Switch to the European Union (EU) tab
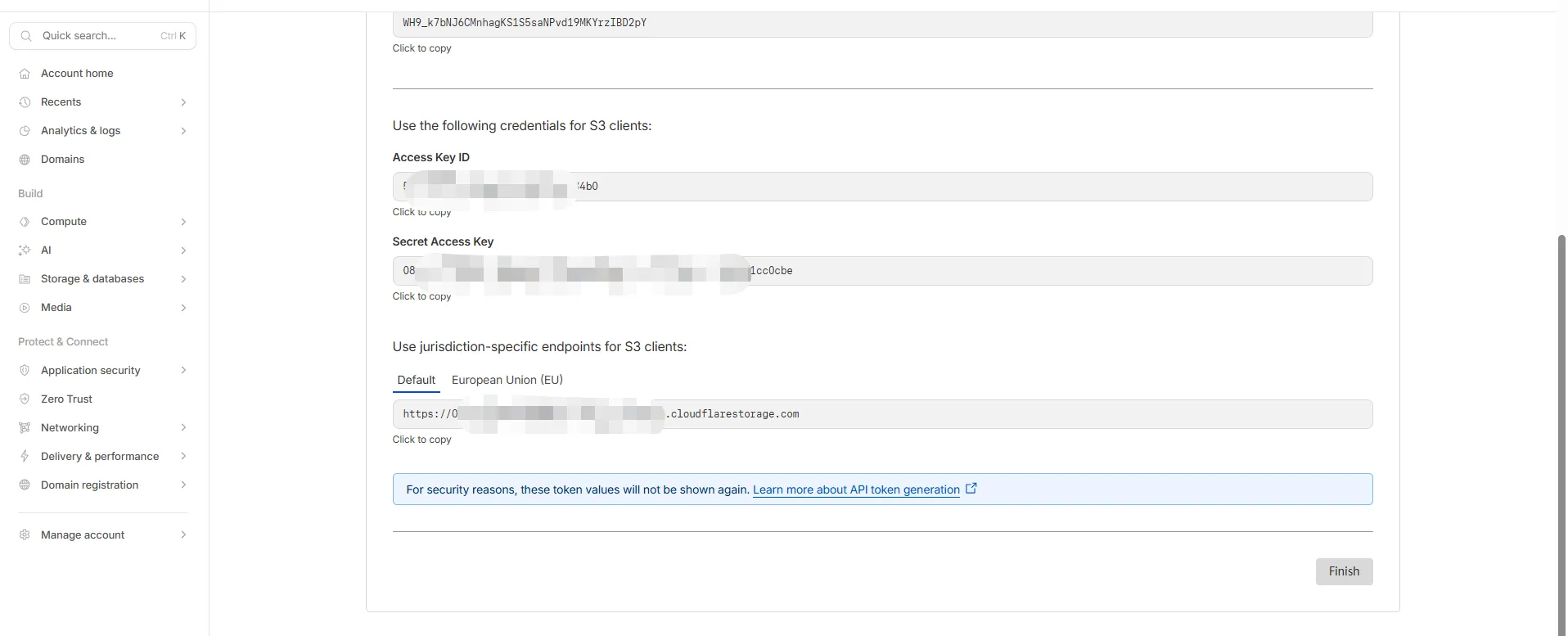 (x=507, y=380)
